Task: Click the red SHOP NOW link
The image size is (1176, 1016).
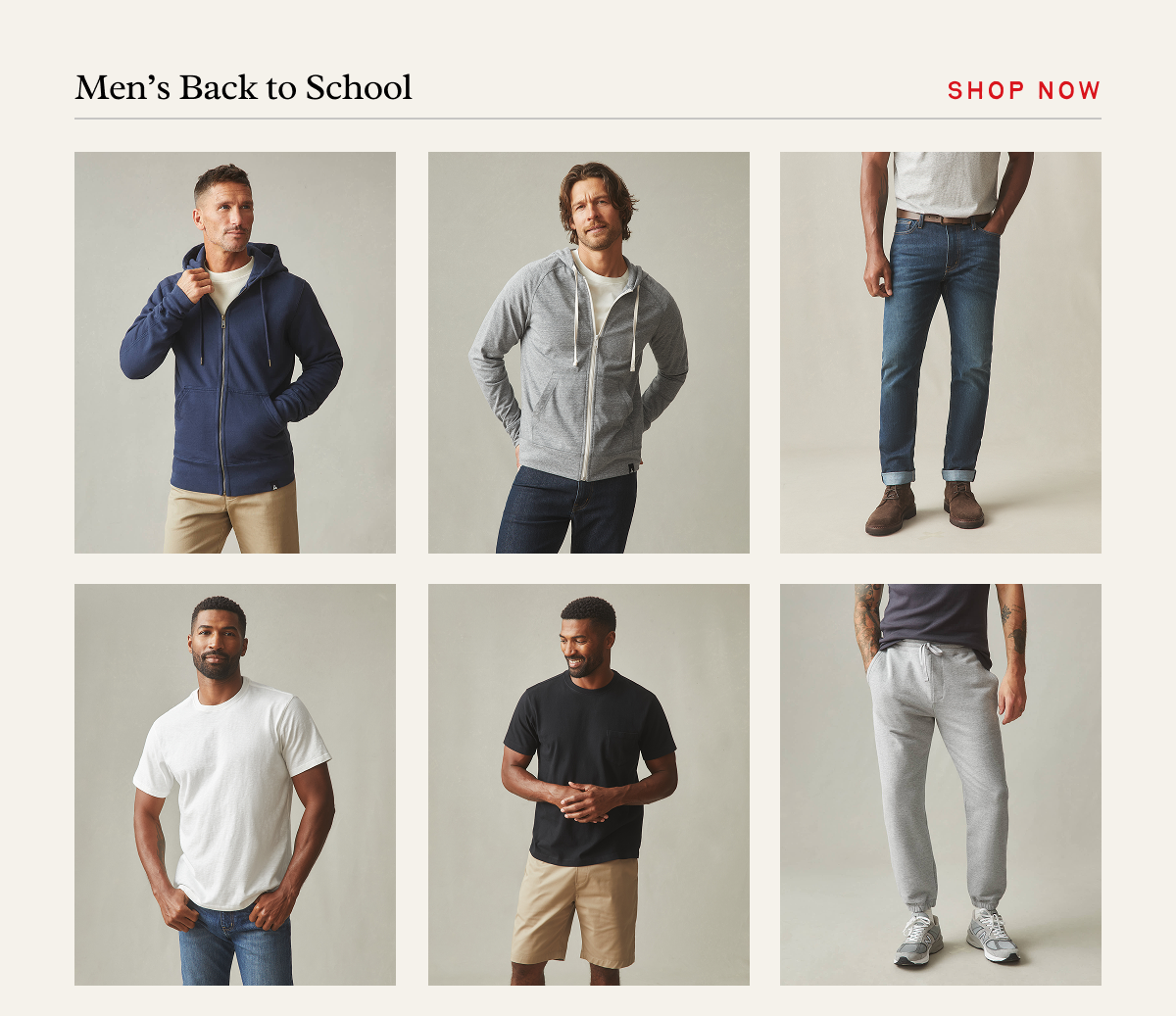Action: [x=1024, y=90]
